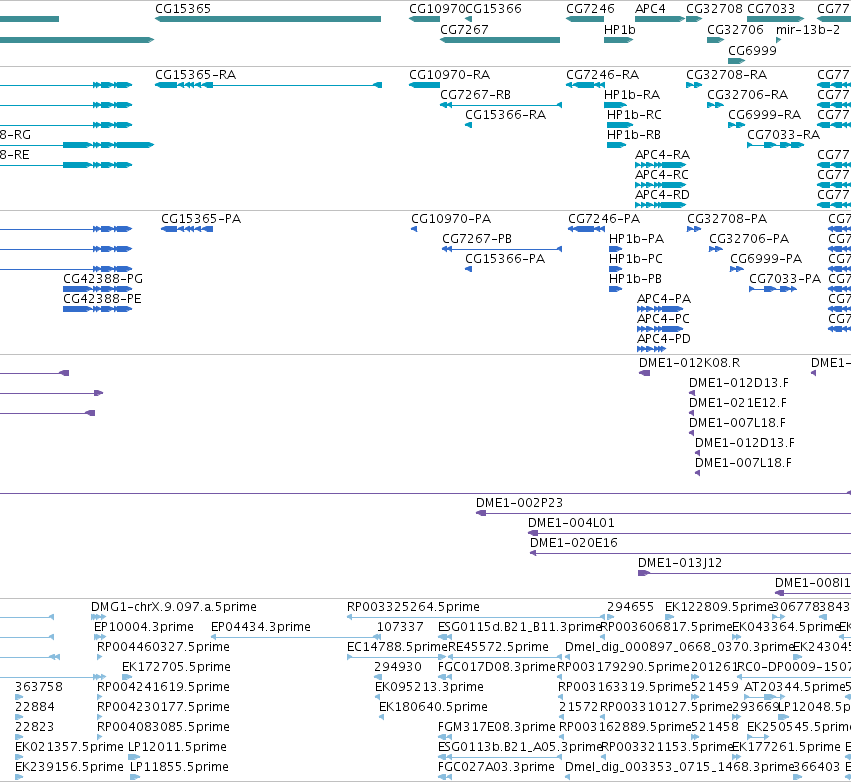This screenshot has width=851, height=782.
Task: Select the EP10004.3prime EST label
Action: tap(144, 627)
